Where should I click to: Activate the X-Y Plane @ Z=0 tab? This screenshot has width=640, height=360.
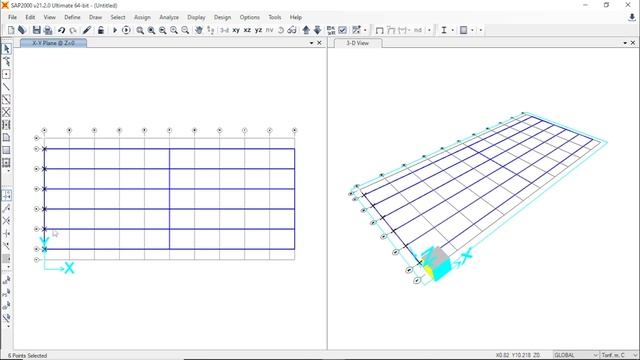(x=53, y=43)
